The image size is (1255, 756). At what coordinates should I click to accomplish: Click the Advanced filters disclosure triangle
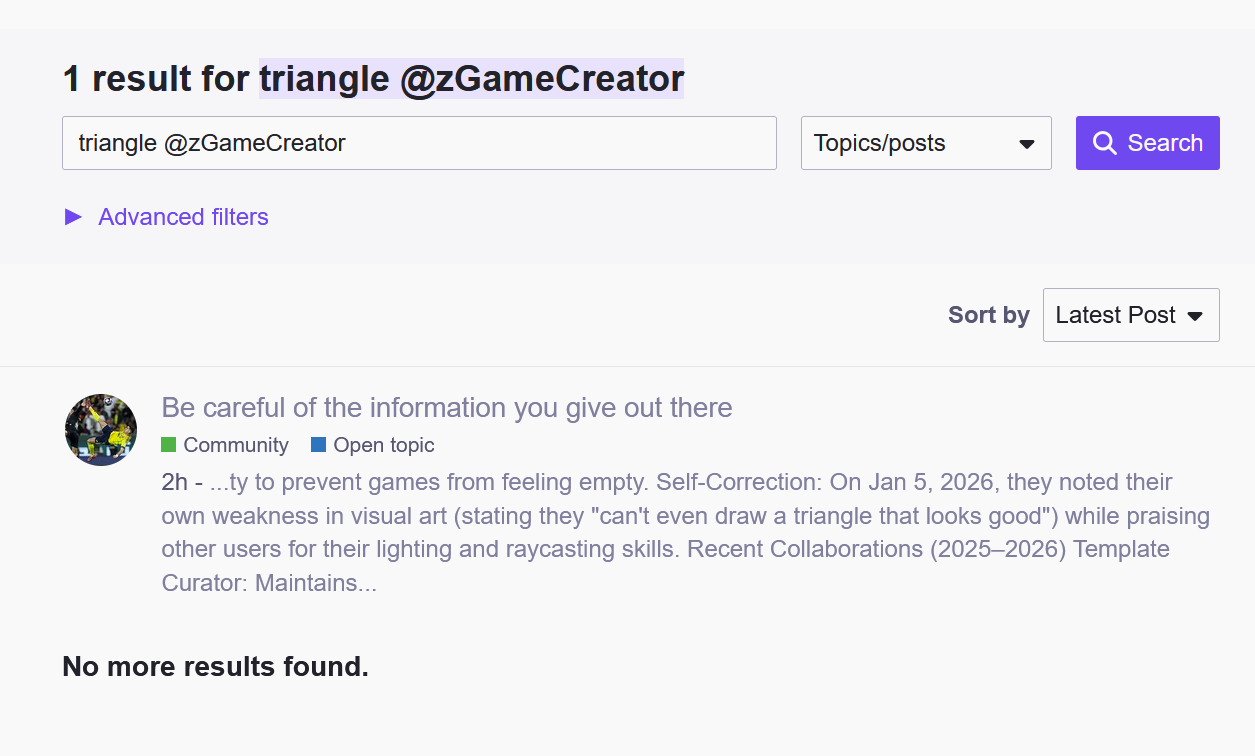click(73, 217)
